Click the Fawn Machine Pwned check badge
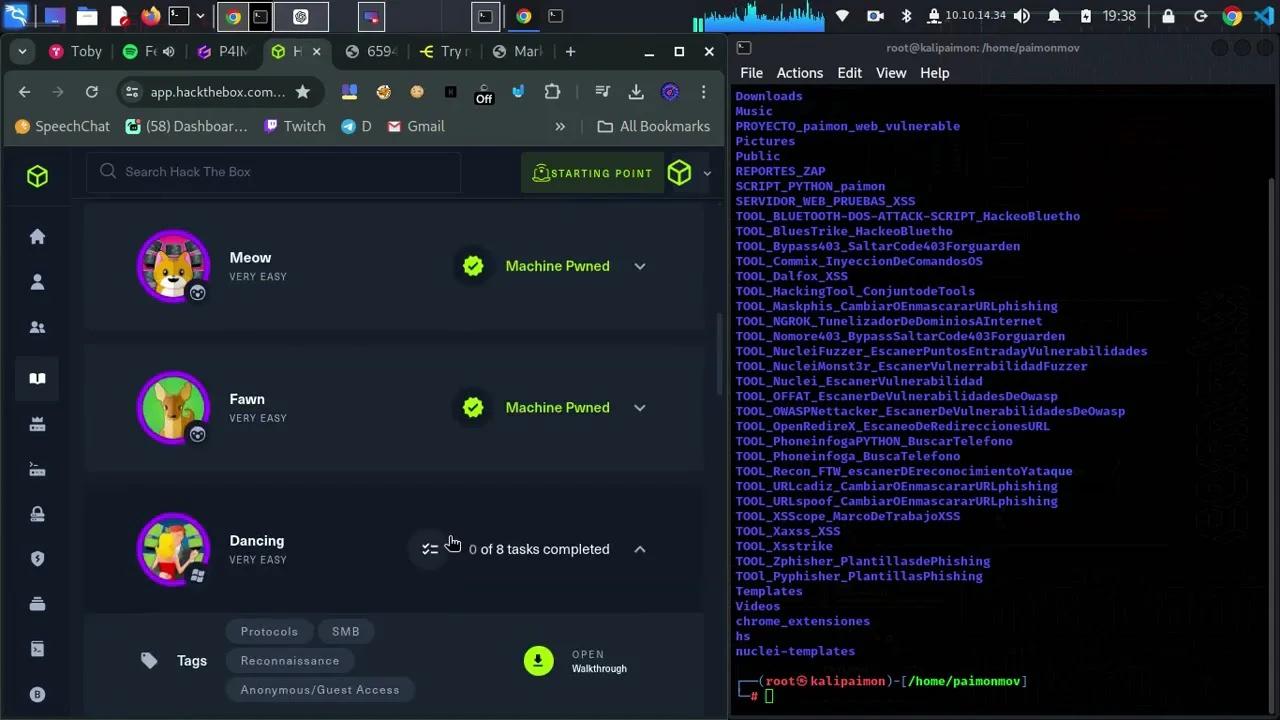1280x720 pixels. 473,408
